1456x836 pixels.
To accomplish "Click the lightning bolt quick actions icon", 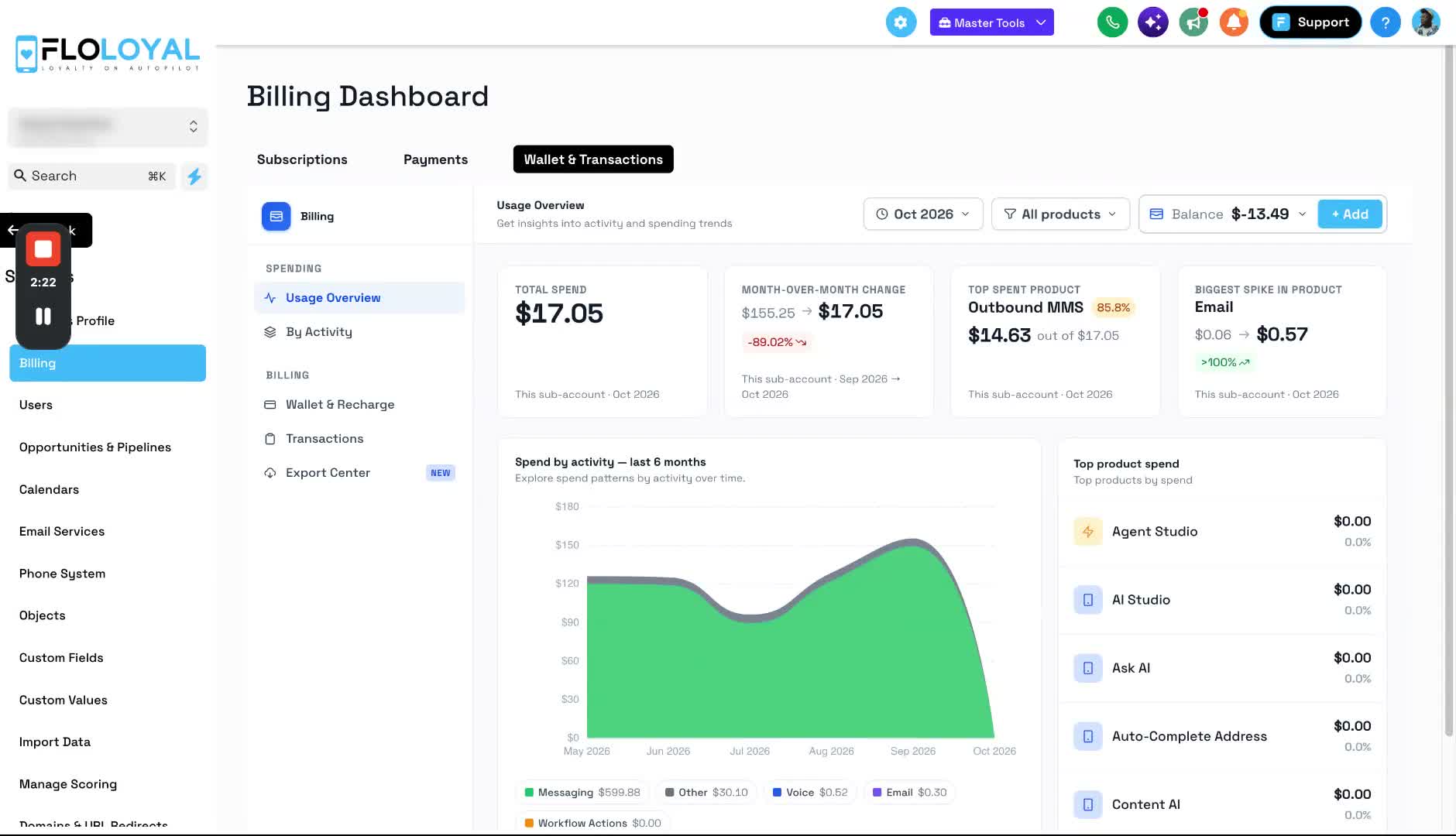I will 194,176.
